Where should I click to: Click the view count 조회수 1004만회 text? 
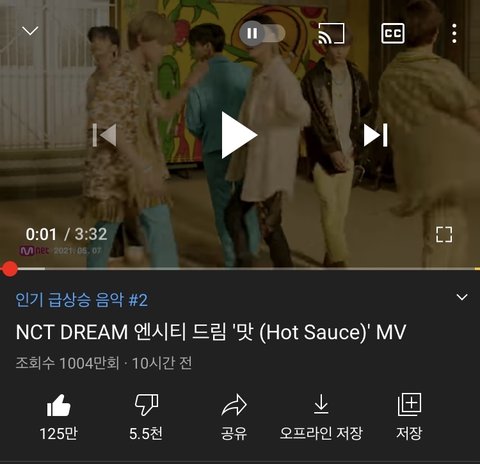(x=67, y=363)
